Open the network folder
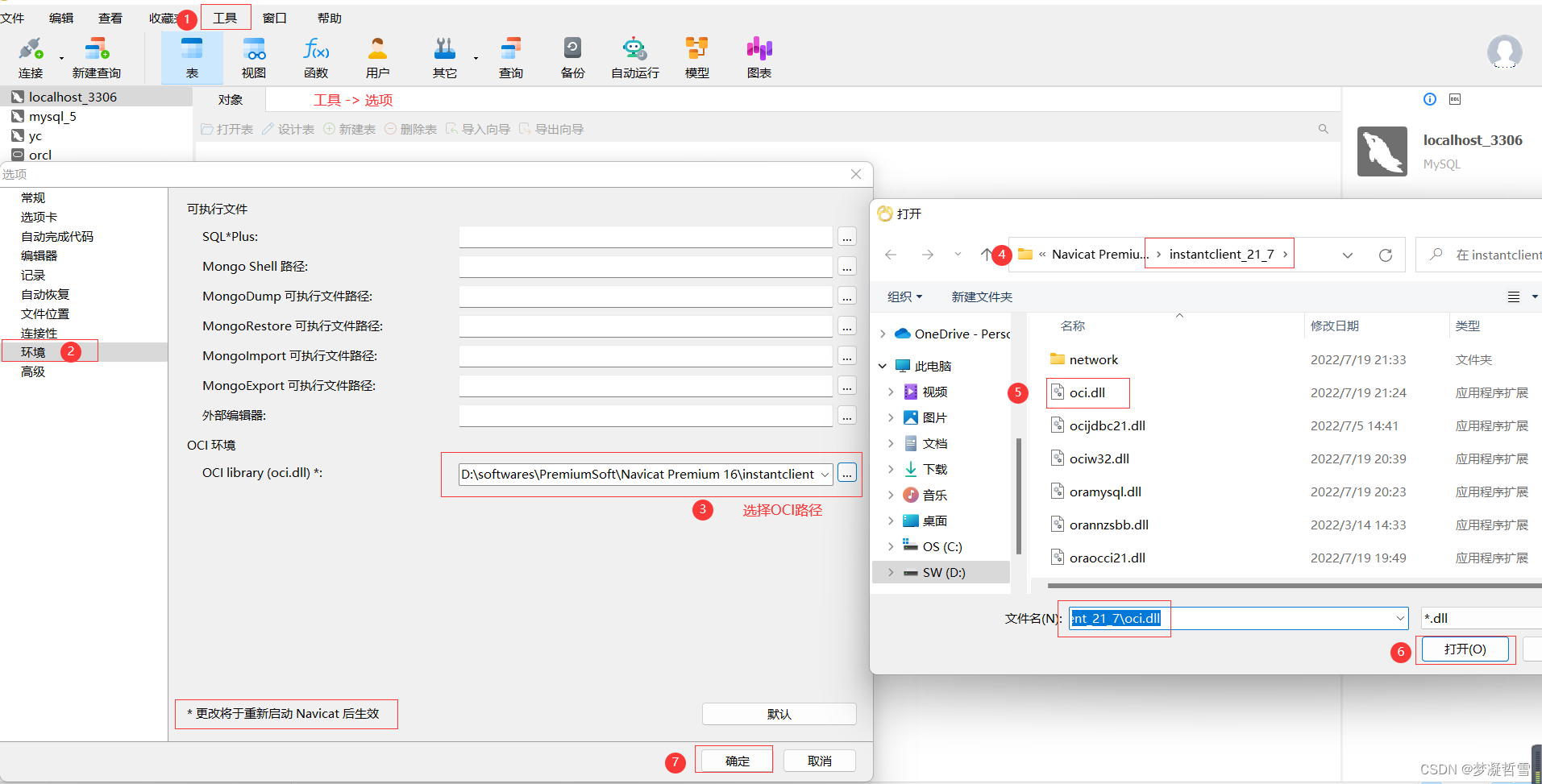The width and height of the screenshot is (1542, 784). (x=1093, y=359)
